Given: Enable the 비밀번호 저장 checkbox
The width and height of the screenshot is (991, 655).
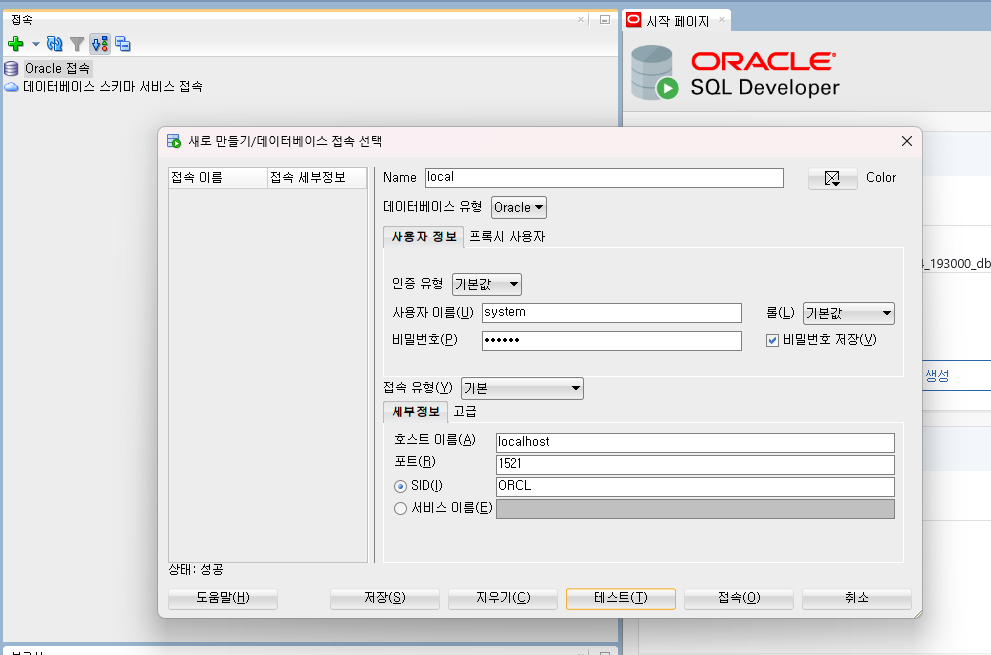Looking at the screenshot, I should (774, 339).
